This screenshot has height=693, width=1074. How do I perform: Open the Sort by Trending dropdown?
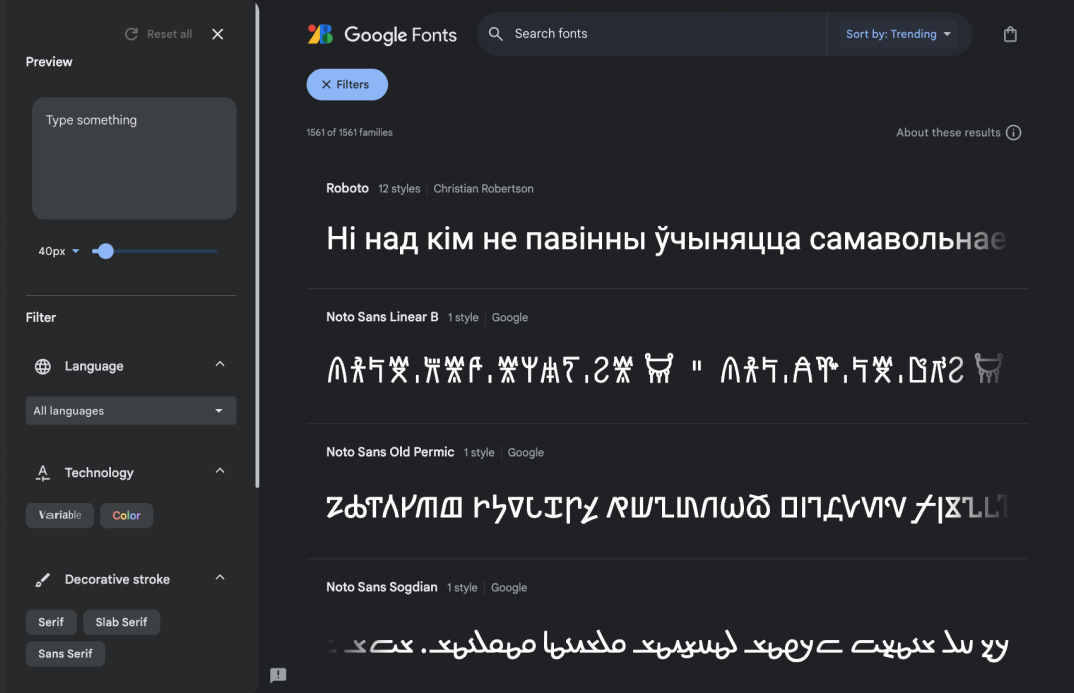point(898,34)
